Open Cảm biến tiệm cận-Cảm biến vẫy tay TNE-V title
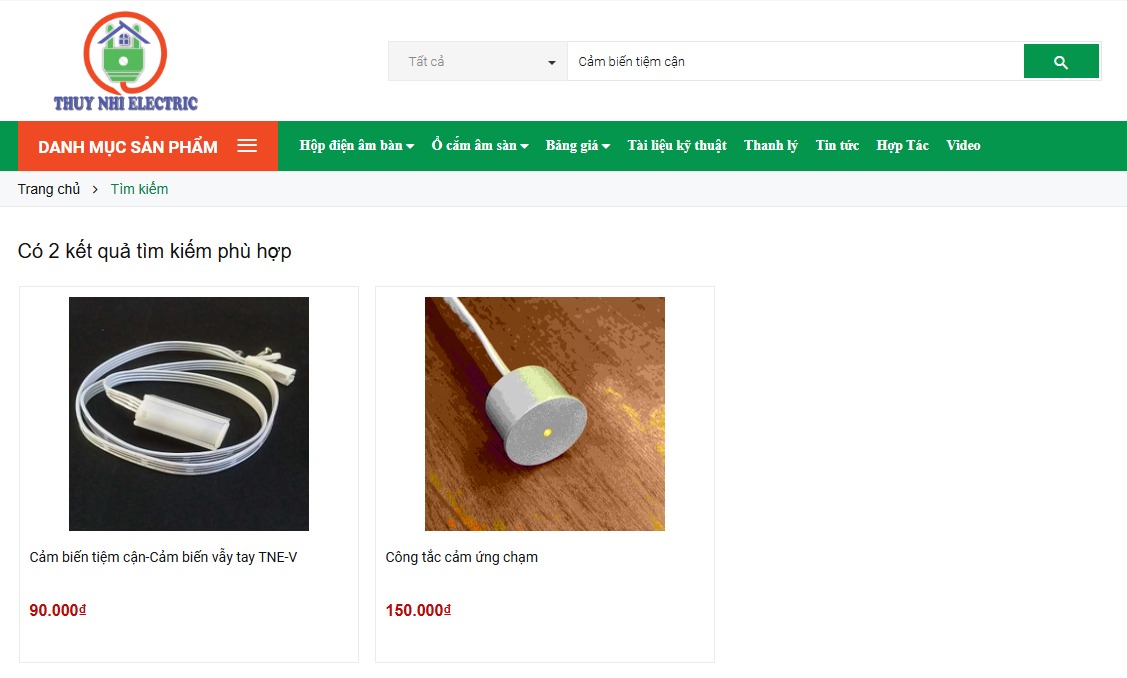Screen dimensions: 1127x678 coord(163,557)
